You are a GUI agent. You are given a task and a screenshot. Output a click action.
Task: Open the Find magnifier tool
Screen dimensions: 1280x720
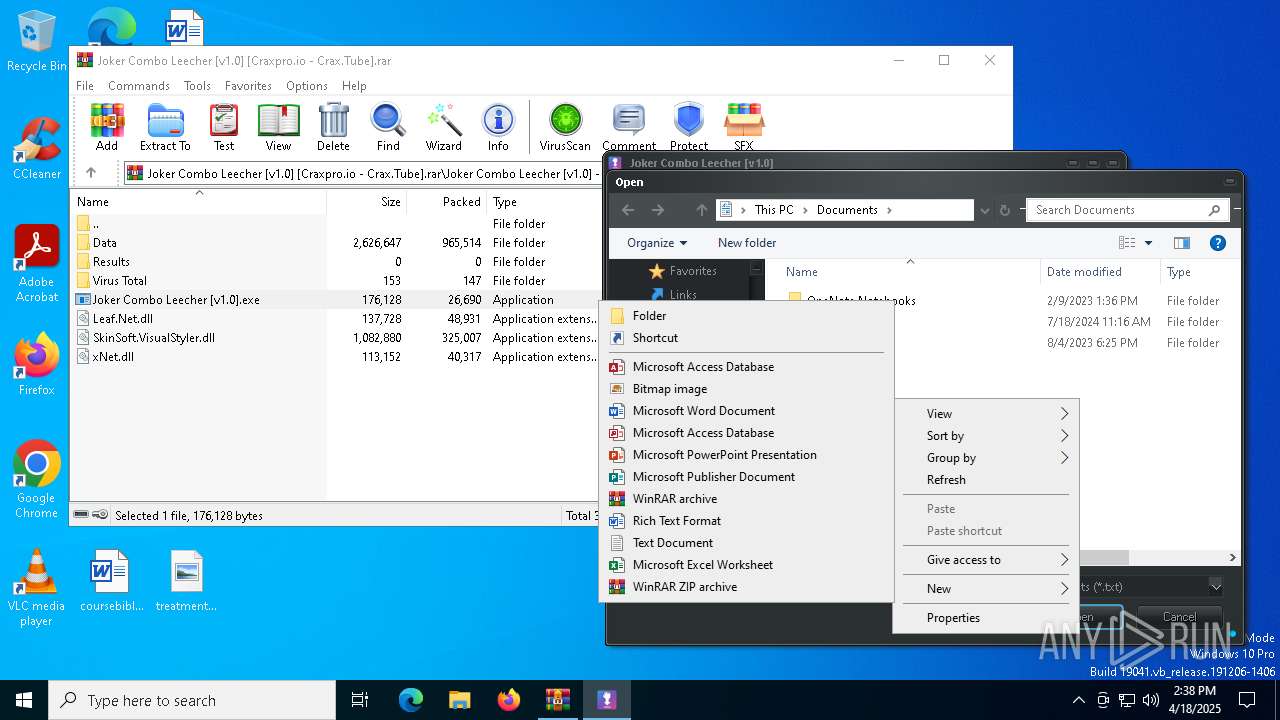click(388, 127)
